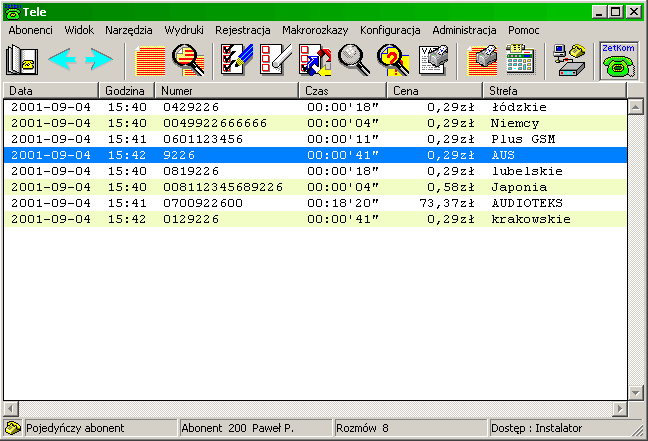The height and width of the screenshot is (441, 648).
Task: Open the phone book icon in toolbar
Action: point(22,60)
